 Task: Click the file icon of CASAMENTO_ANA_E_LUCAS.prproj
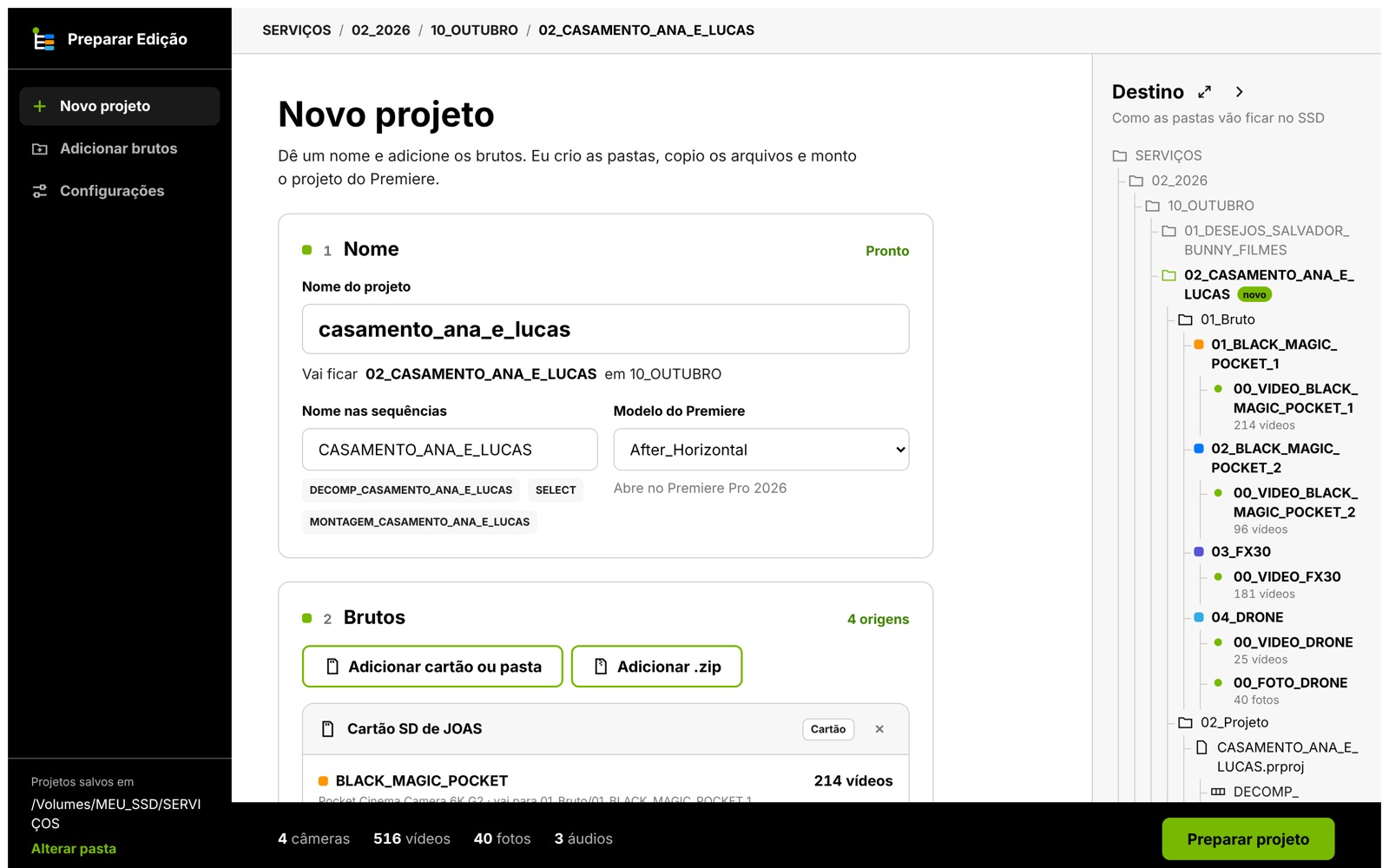pos(1202,747)
